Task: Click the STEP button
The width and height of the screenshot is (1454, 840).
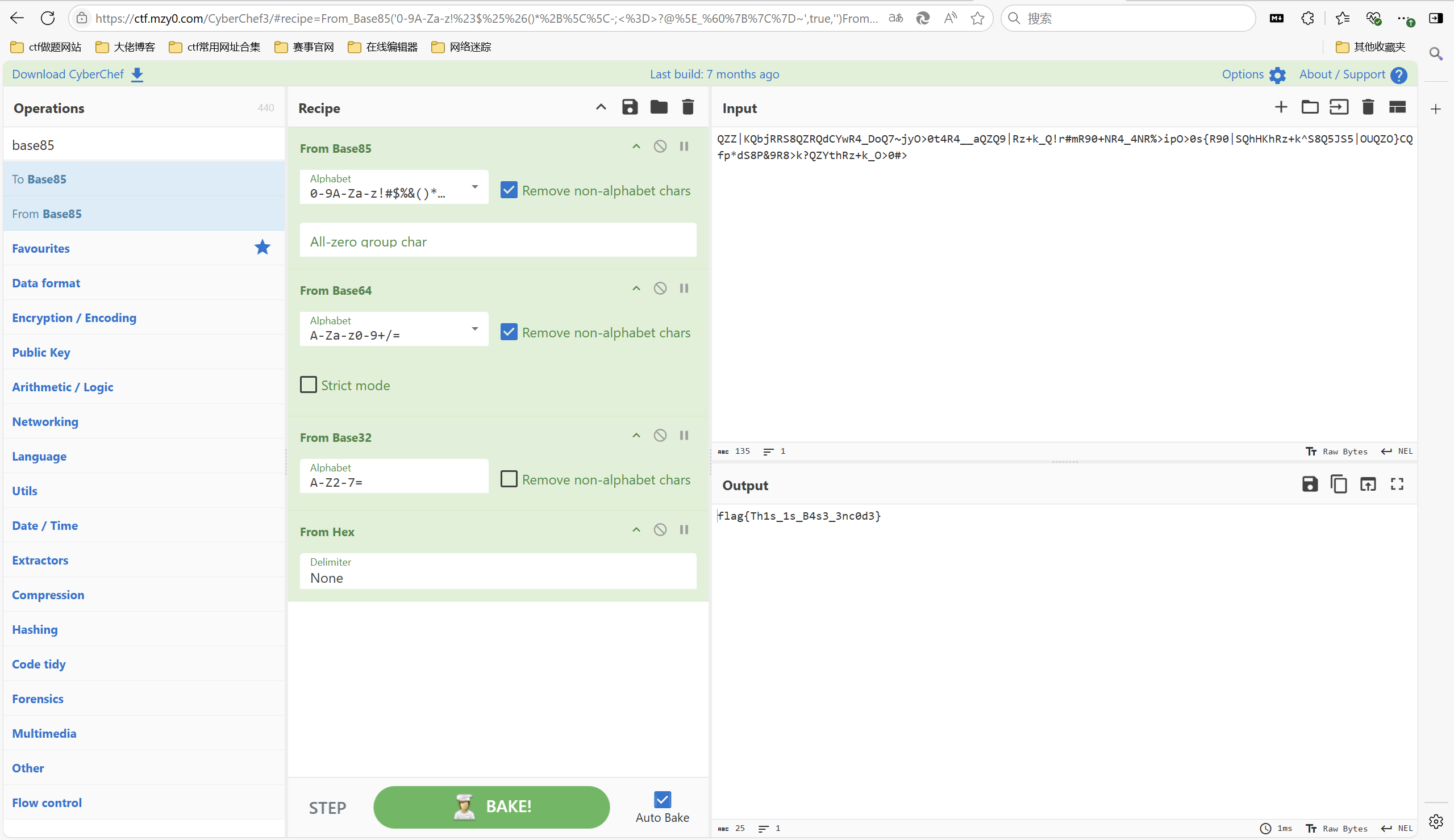Action: (327, 808)
